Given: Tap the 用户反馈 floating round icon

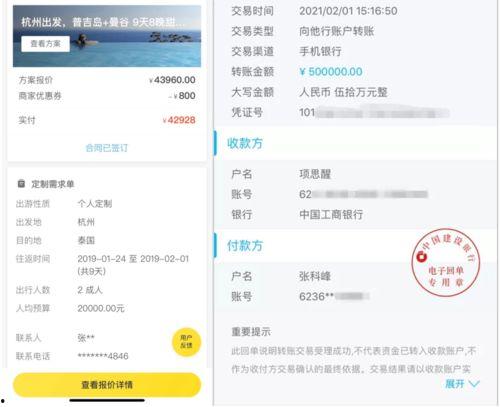Looking at the screenshot, I should [186, 342].
